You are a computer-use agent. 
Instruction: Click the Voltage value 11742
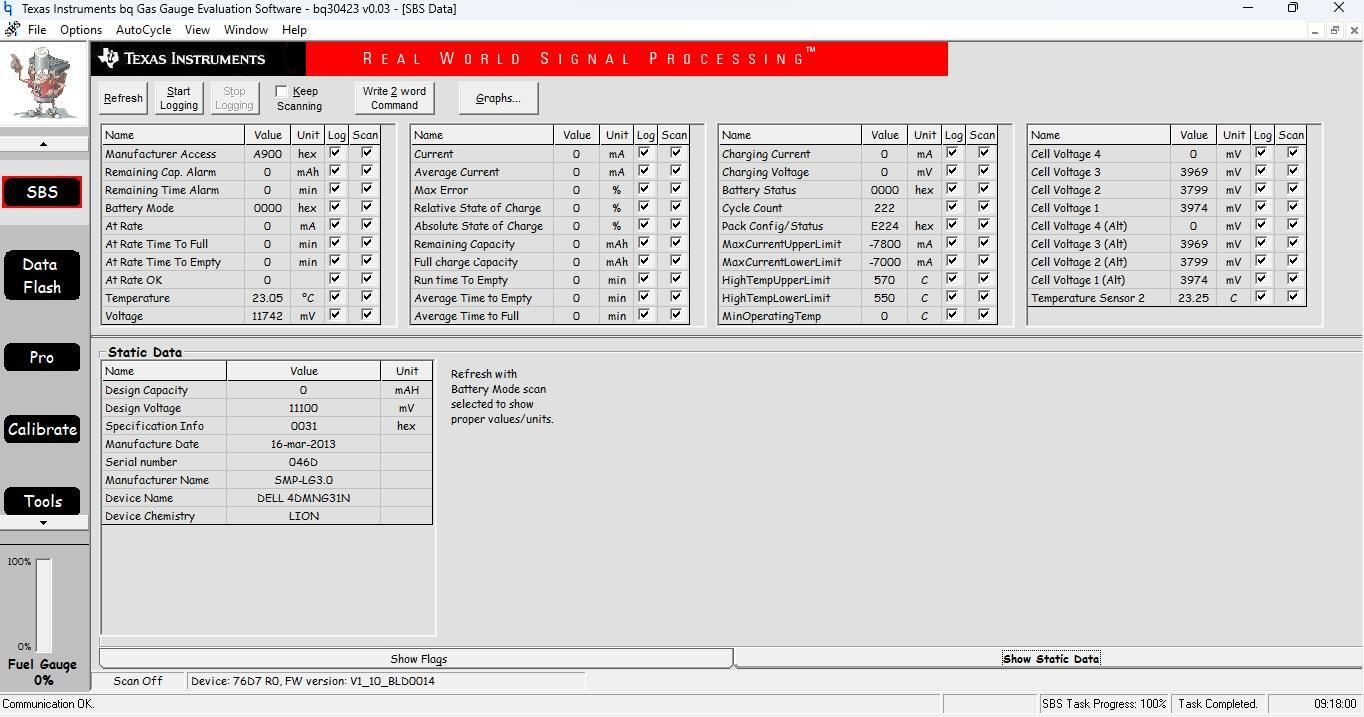267,316
